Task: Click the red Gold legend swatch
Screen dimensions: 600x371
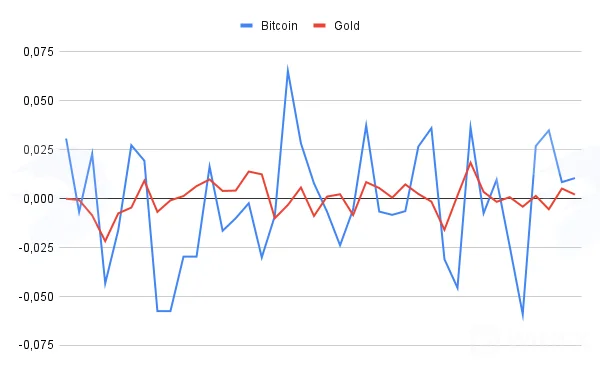Action: 320,26
